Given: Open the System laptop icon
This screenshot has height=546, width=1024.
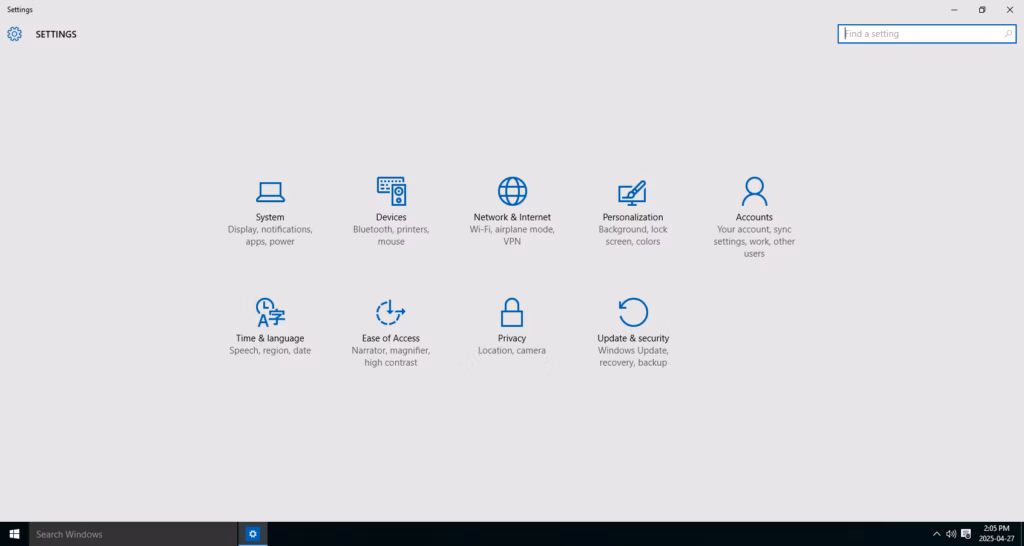Looking at the screenshot, I should (270, 192).
